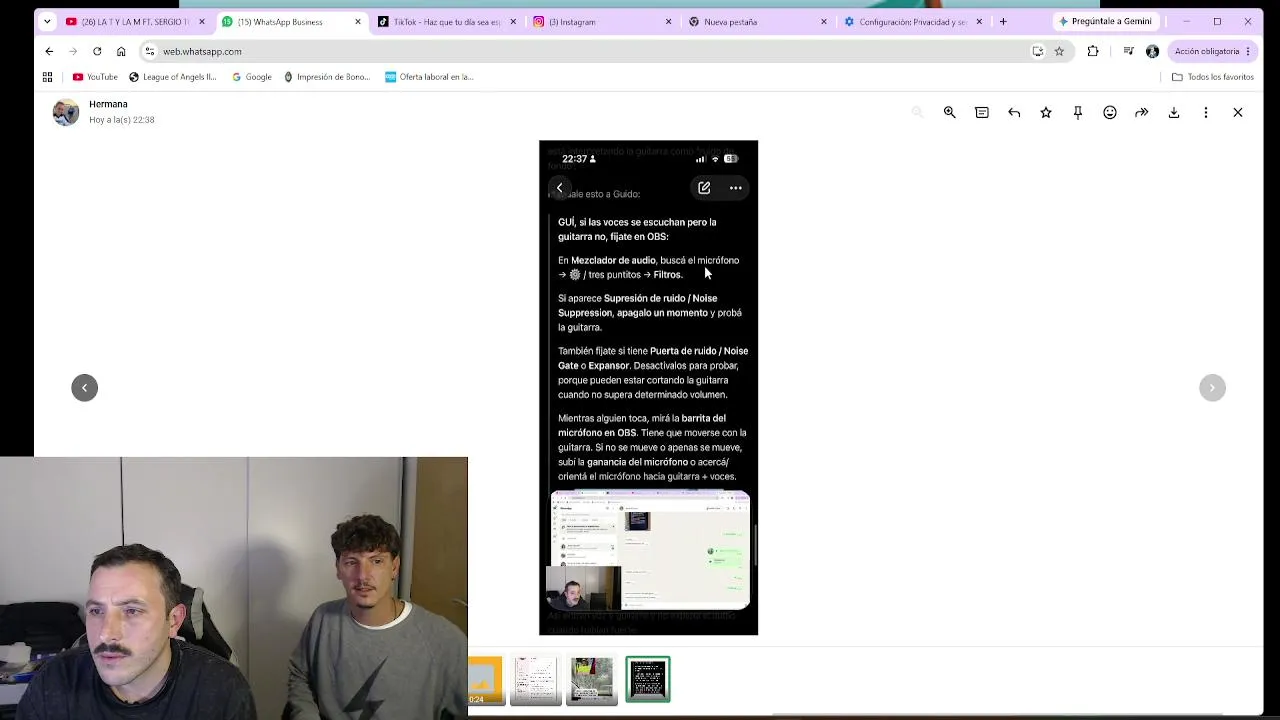Reply to this media message
Viewport: 1280px width, 720px height.
pyautogui.click(x=1014, y=113)
